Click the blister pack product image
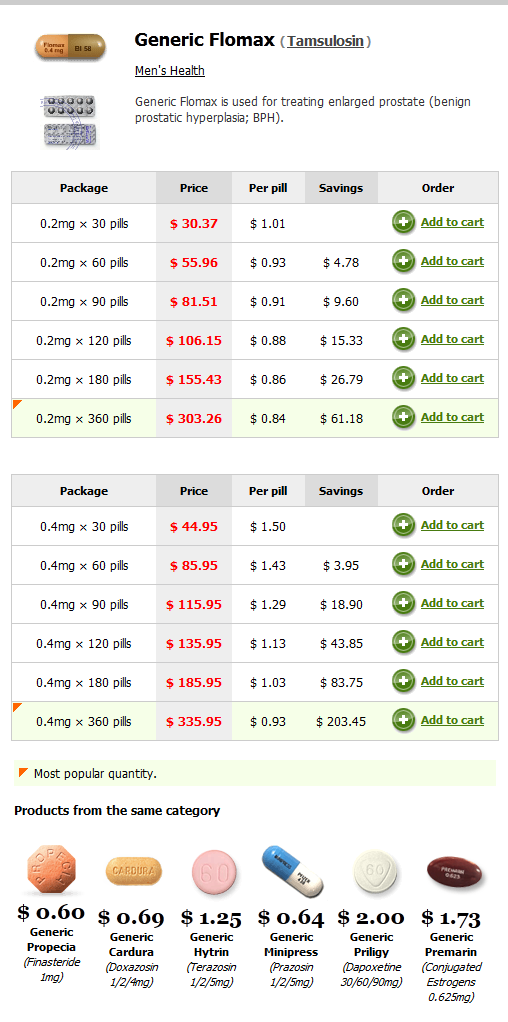This screenshot has width=508, height=1022. click(70, 121)
